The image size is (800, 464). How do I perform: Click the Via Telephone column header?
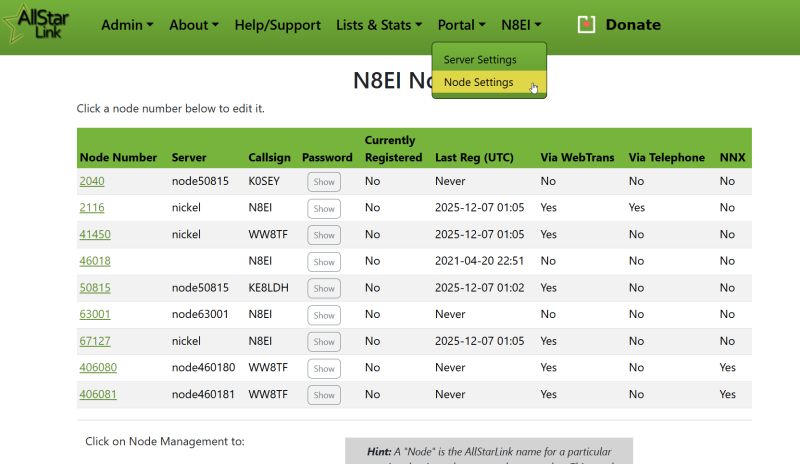[666, 157]
